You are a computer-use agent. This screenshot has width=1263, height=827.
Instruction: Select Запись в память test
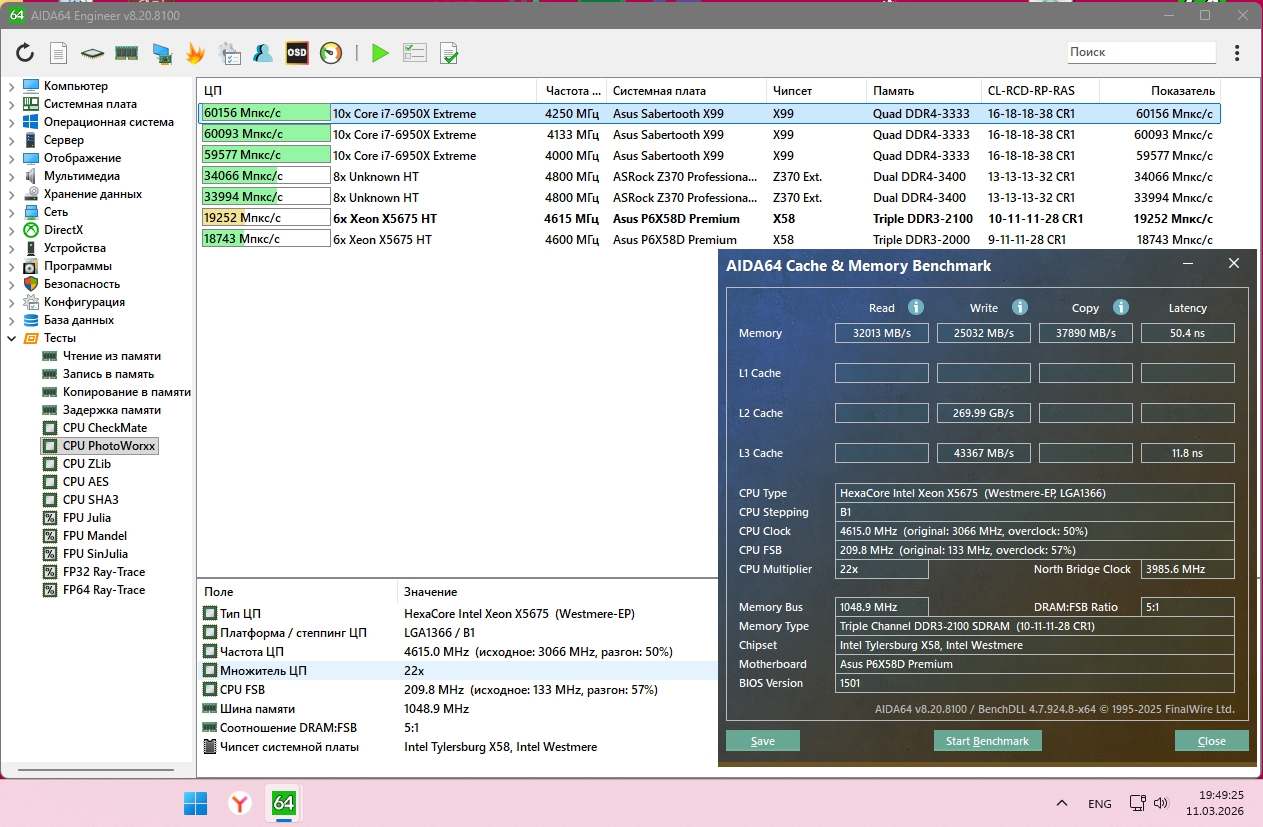coord(108,374)
